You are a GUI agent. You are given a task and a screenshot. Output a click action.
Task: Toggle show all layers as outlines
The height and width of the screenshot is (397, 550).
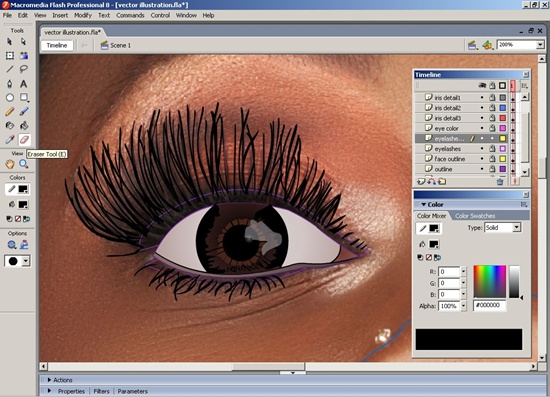[x=503, y=86]
